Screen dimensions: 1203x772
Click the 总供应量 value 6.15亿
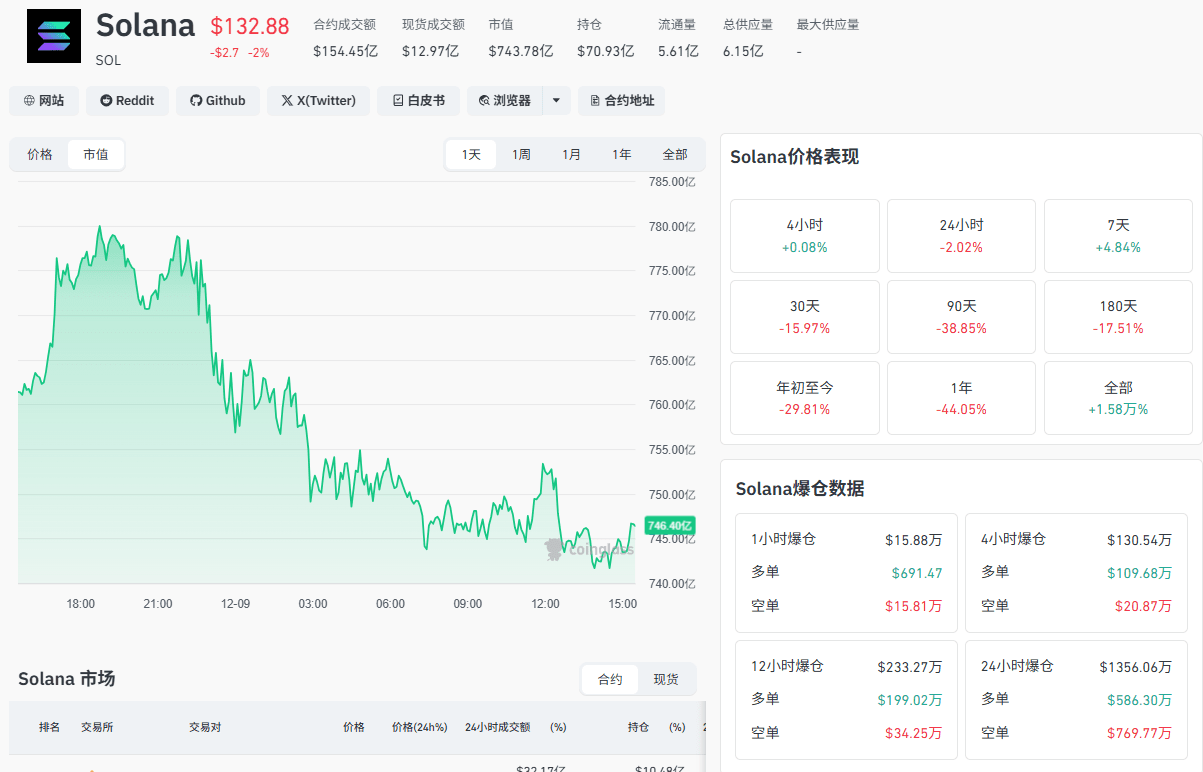[x=743, y=51]
